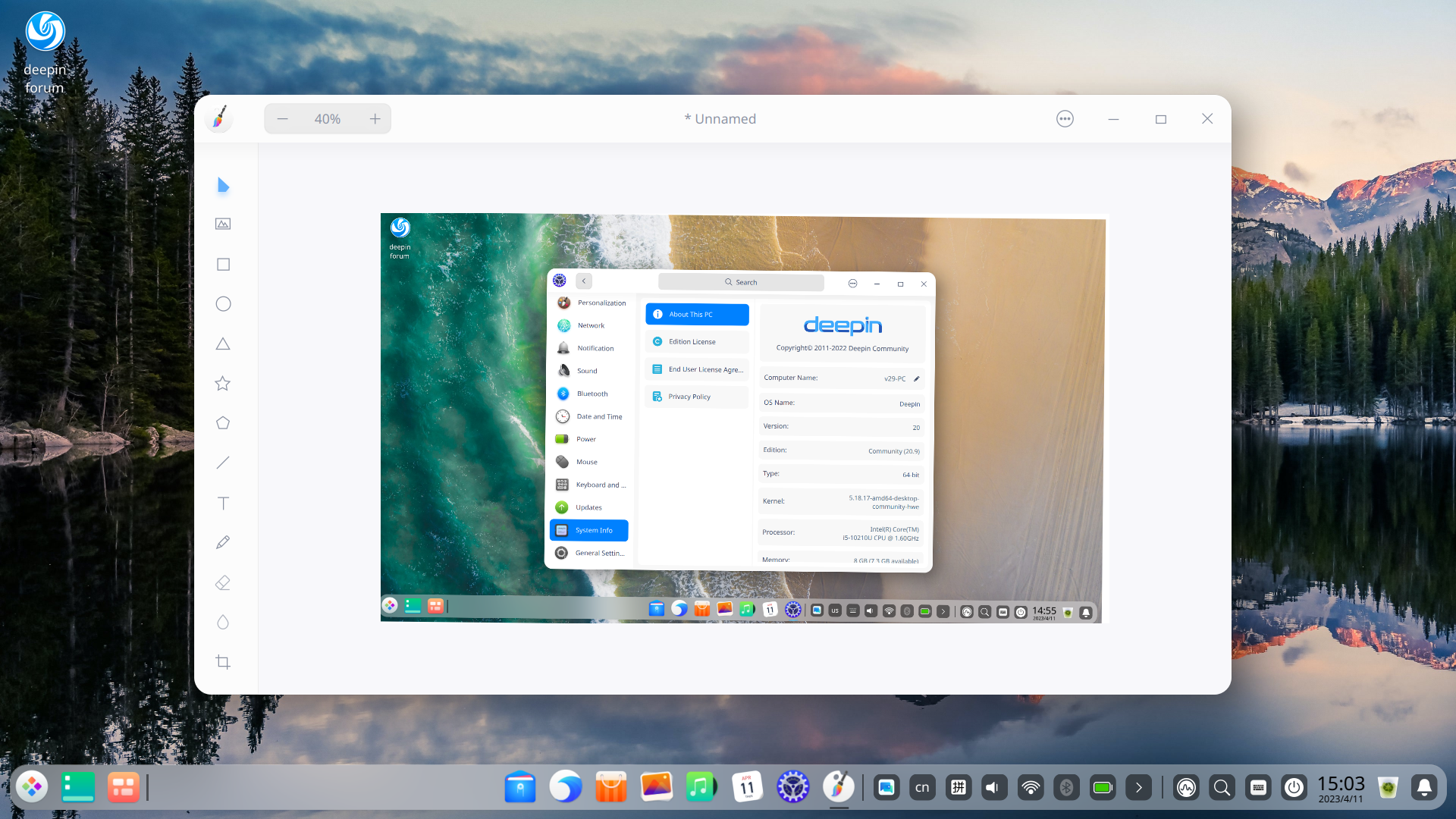Select the rectangle drawing tool

[222, 264]
